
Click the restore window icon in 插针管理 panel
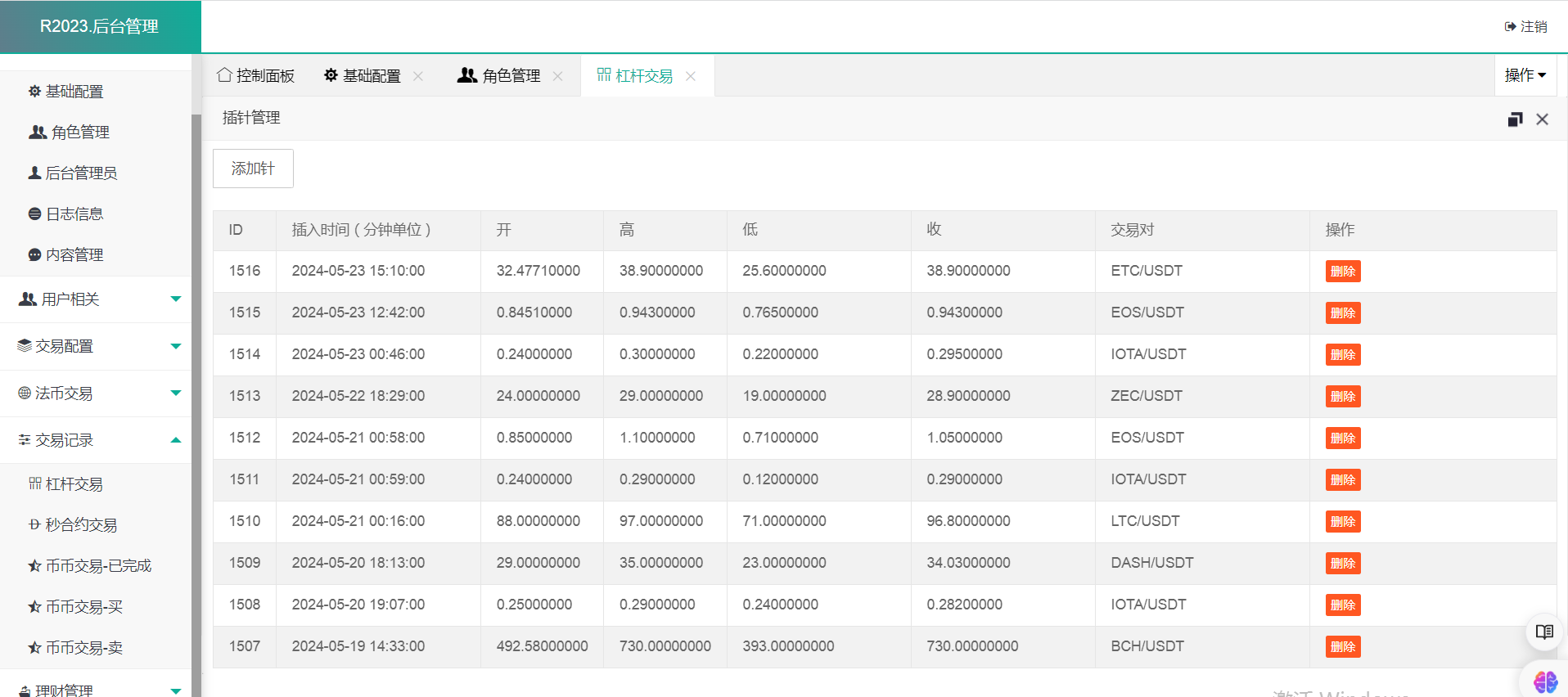(x=1515, y=119)
